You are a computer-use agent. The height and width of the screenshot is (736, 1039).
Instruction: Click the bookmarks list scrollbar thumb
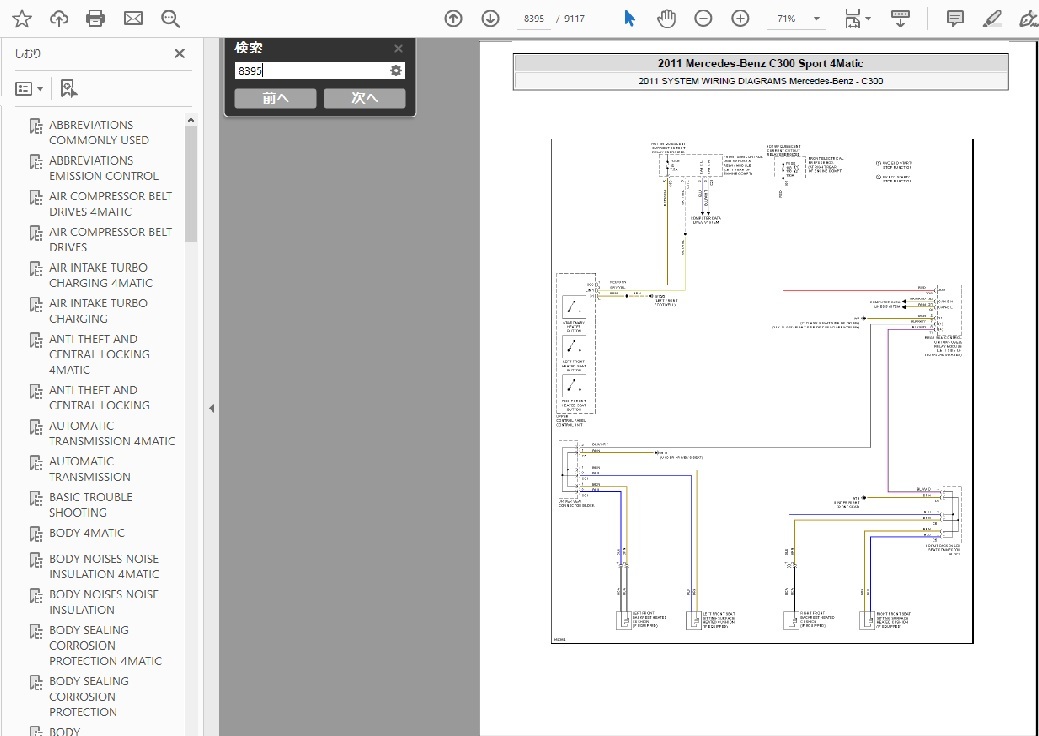[x=191, y=184]
